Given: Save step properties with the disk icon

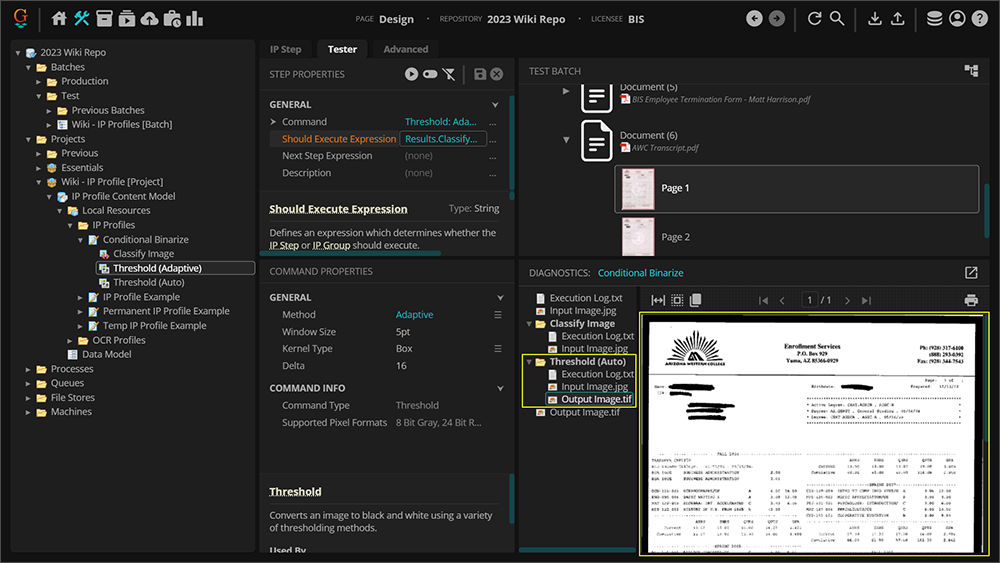Looking at the screenshot, I should (480, 74).
